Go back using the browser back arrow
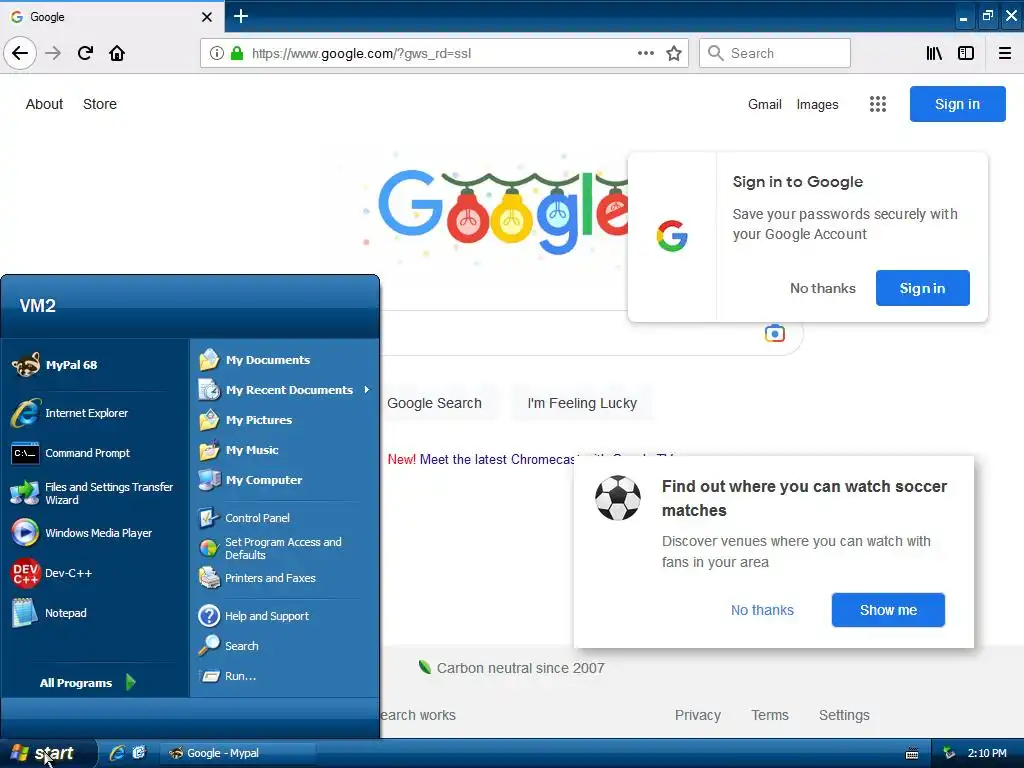 20,53
